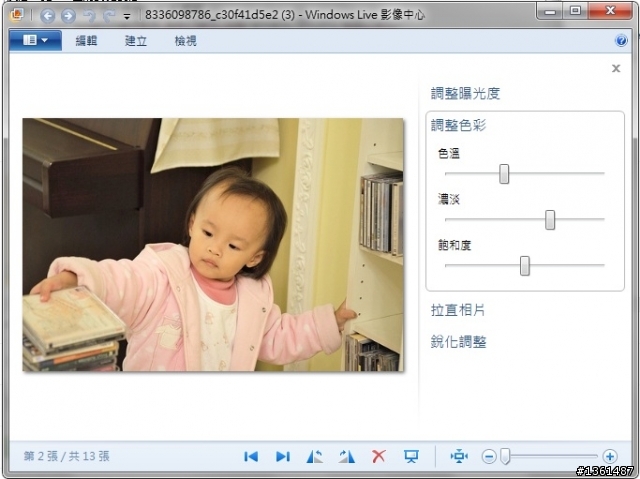Expand the 調整曝光度 section
The height and width of the screenshot is (479, 640).
click(x=465, y=93)
